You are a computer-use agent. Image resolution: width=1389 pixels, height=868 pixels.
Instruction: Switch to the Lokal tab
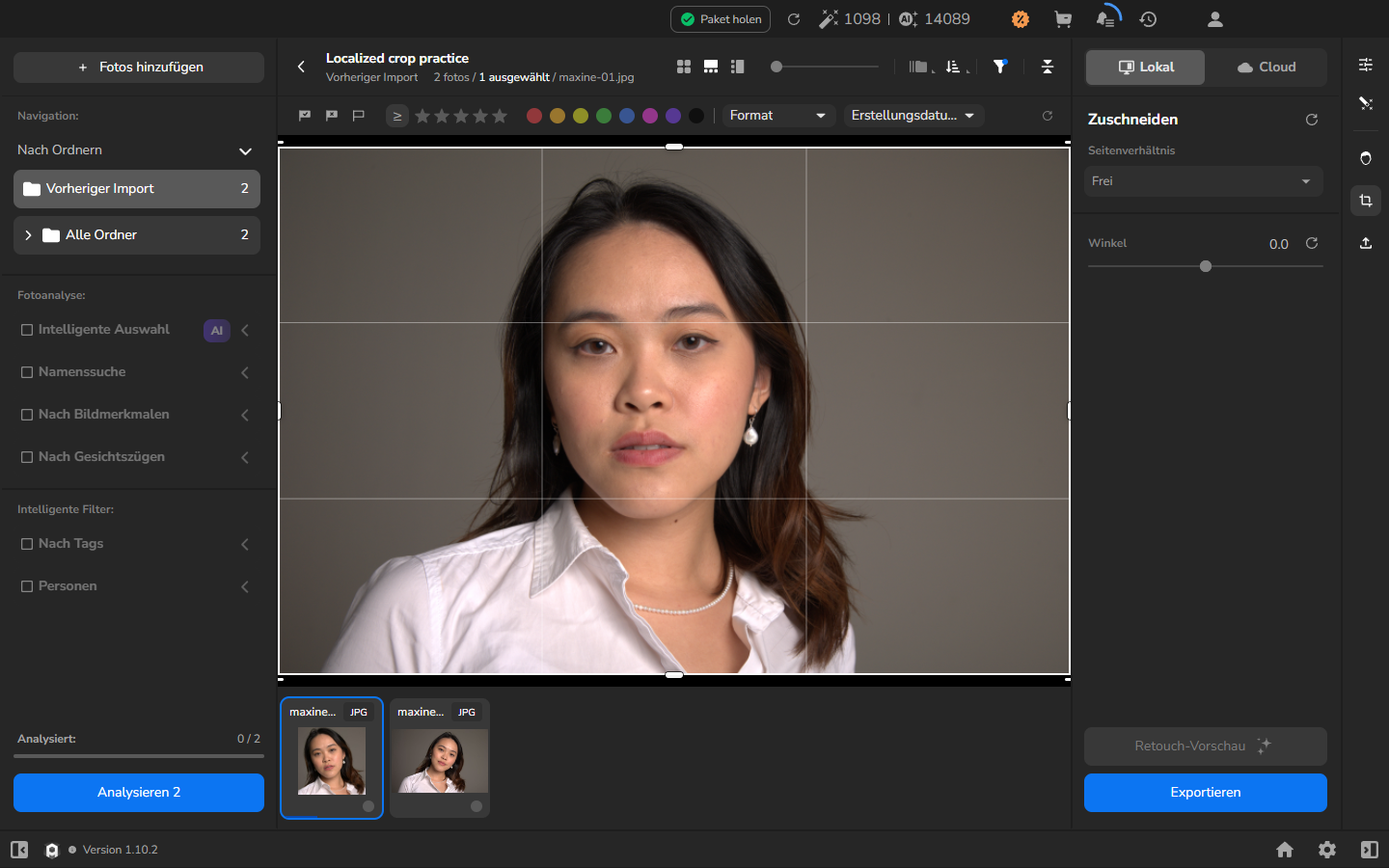pos(1146,68)
